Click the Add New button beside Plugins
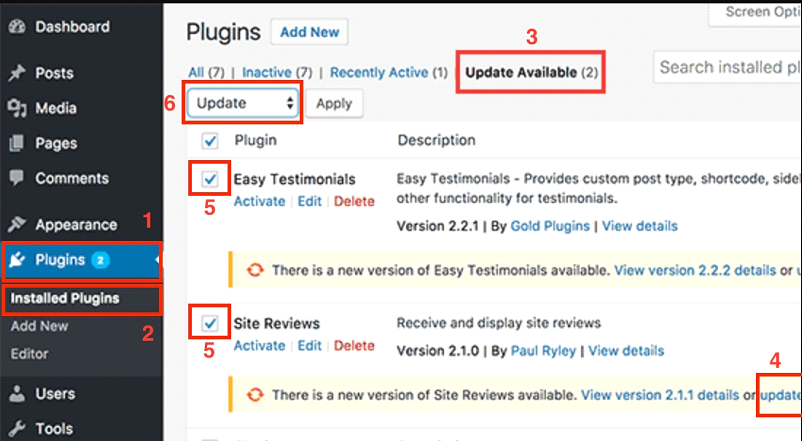 pos(309,32)
